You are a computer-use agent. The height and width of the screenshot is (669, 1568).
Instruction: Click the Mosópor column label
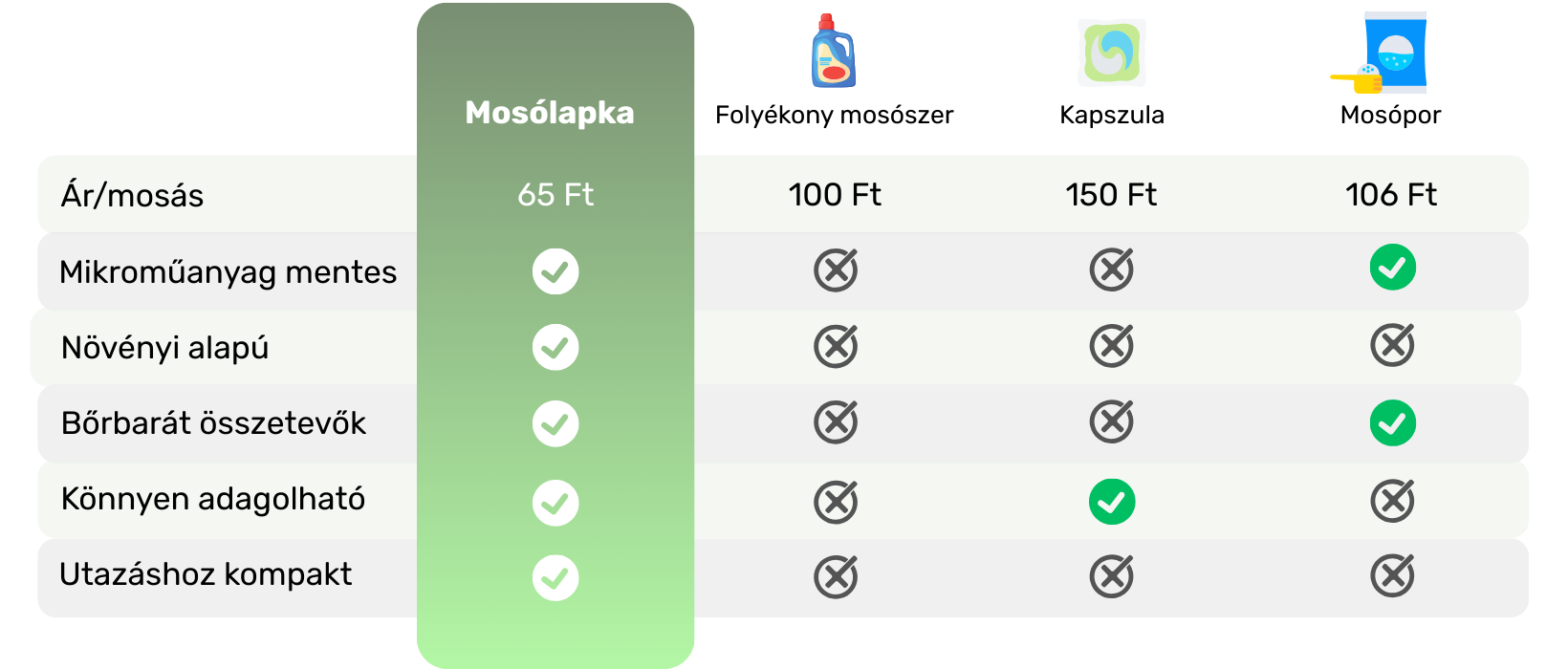pos(1390,116)
